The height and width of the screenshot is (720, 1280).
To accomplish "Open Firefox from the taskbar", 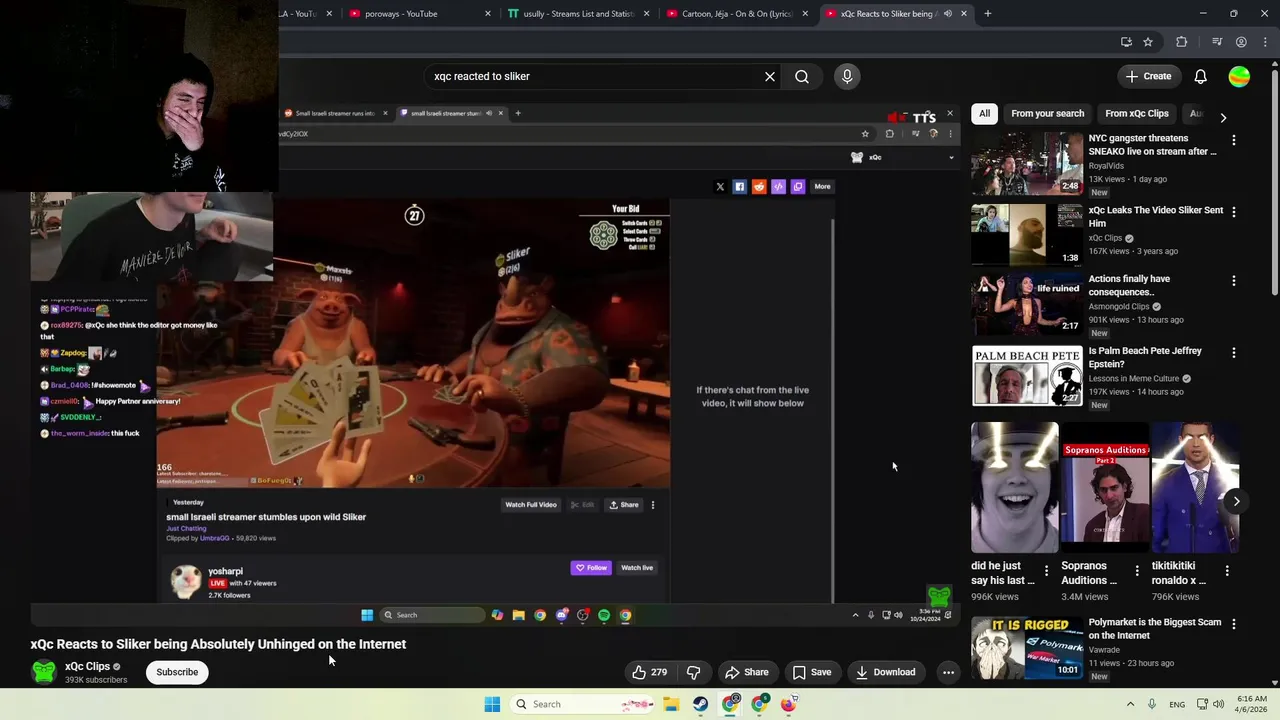I will pos(789,704).
